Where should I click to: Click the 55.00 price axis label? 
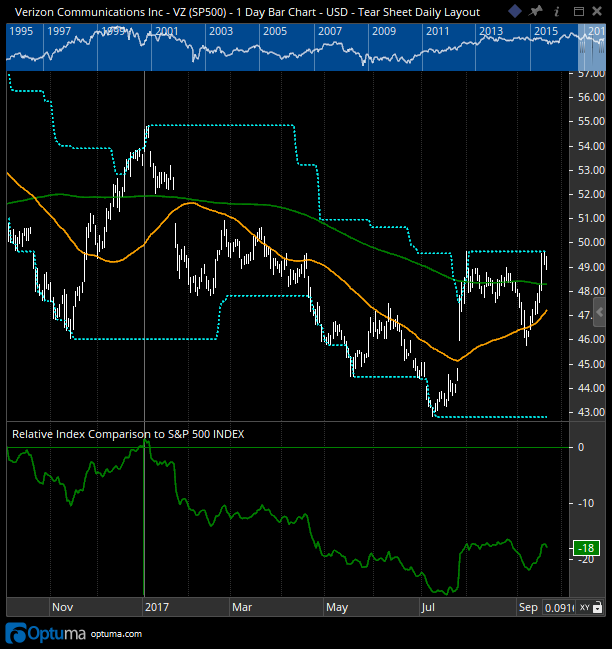point(591,121)
